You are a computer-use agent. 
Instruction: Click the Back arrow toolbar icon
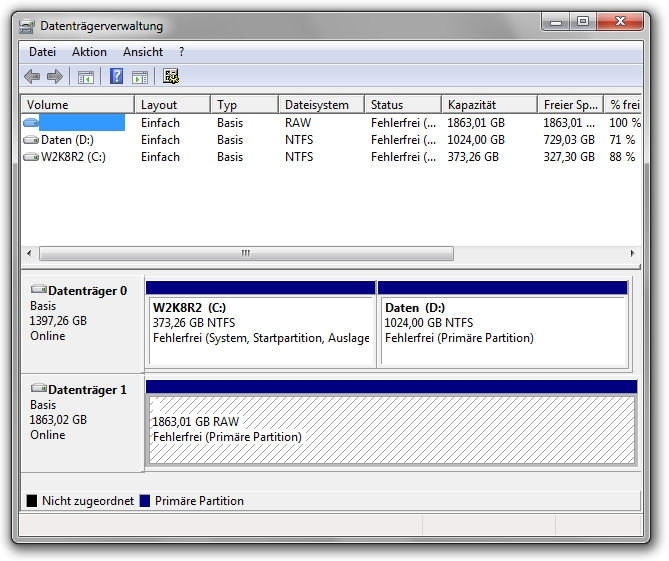(x=32, y=76)
